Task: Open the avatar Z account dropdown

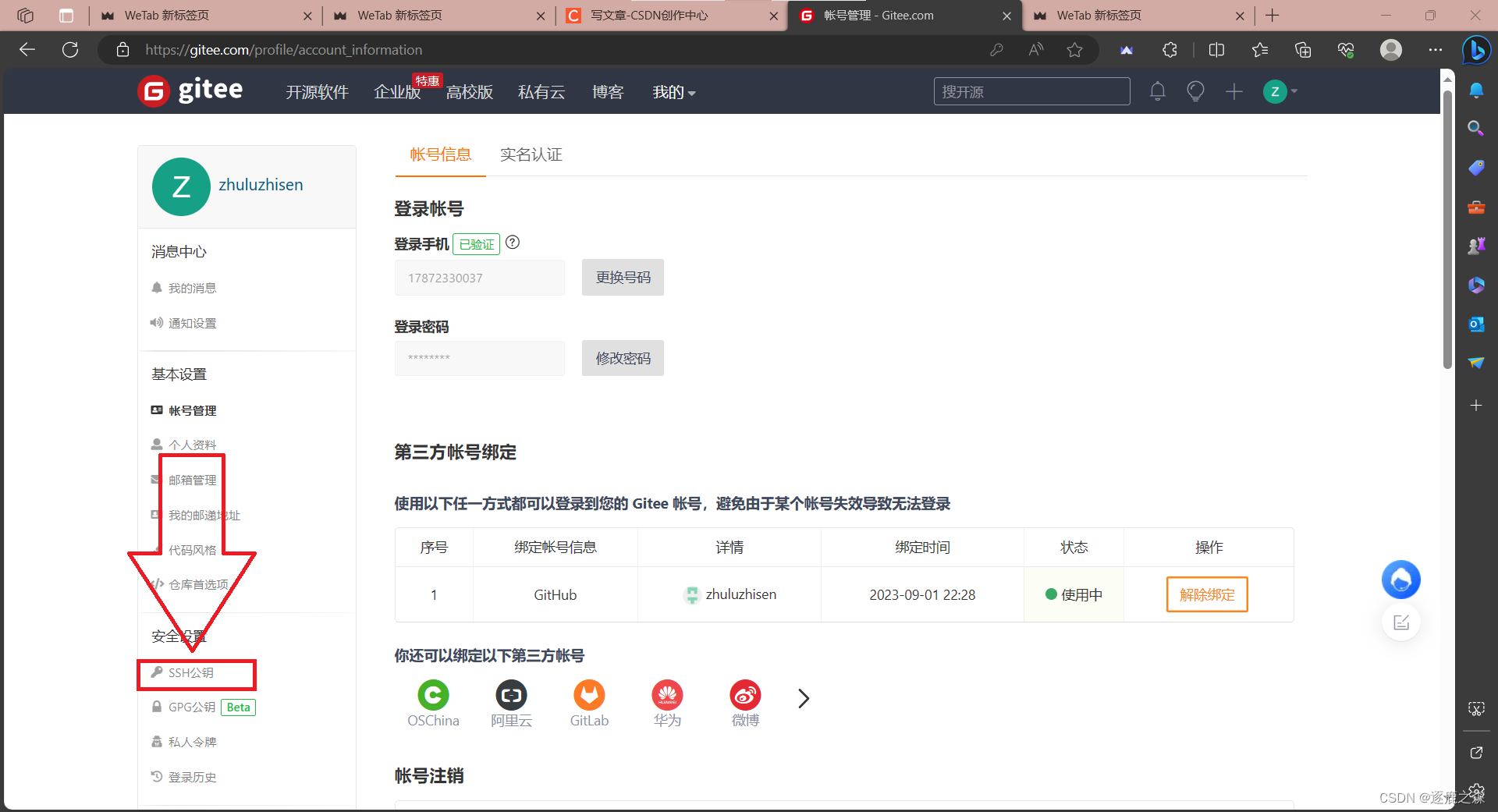Action: click(x=1280, y=91)
